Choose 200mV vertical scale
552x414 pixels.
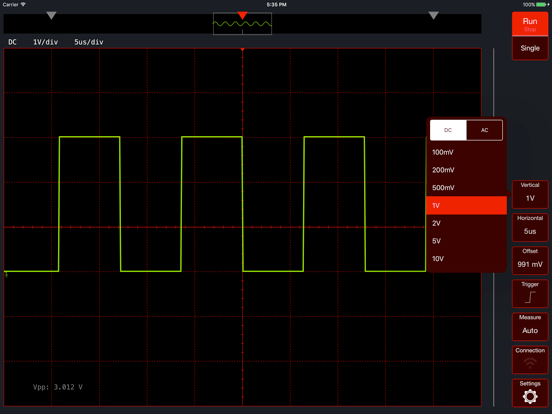tap(466, 170)
